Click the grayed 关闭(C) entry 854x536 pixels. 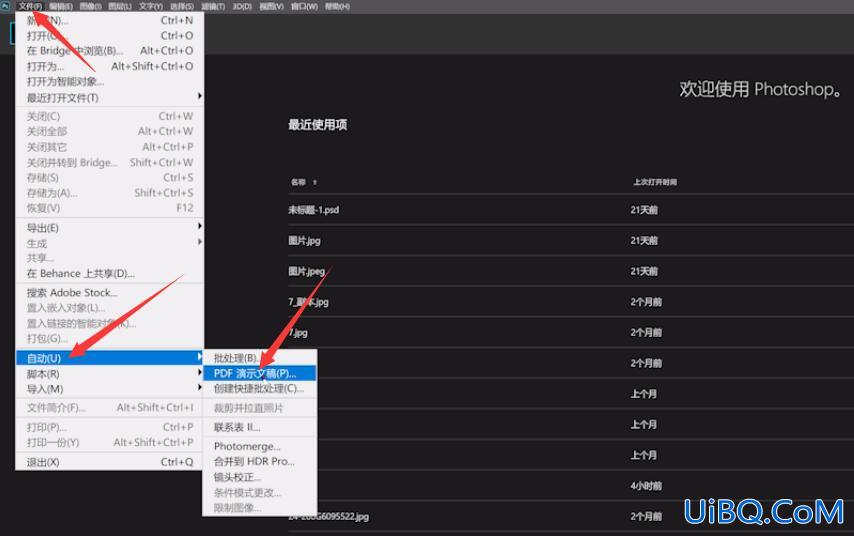coord(109,116)
